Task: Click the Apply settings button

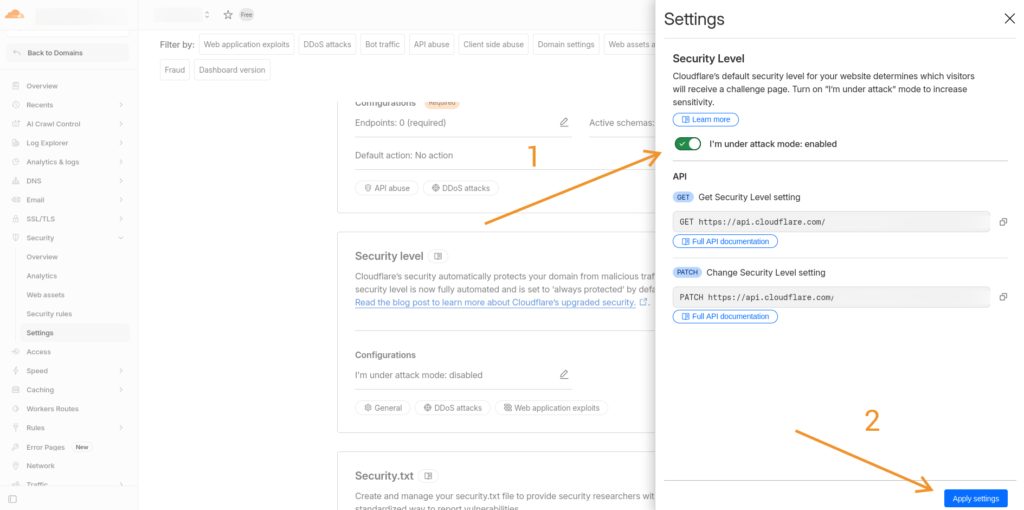Action: click(x=975, y=498)
